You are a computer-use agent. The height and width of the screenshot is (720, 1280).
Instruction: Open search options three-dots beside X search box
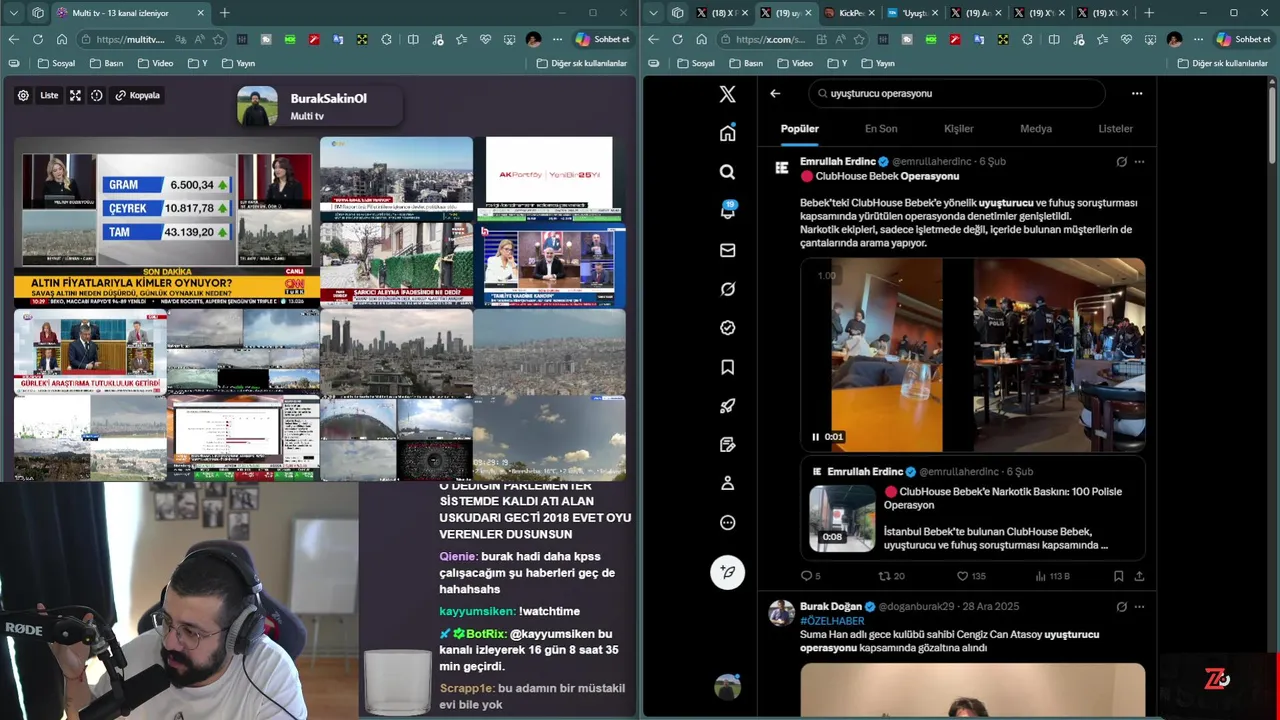(1137, 93)
